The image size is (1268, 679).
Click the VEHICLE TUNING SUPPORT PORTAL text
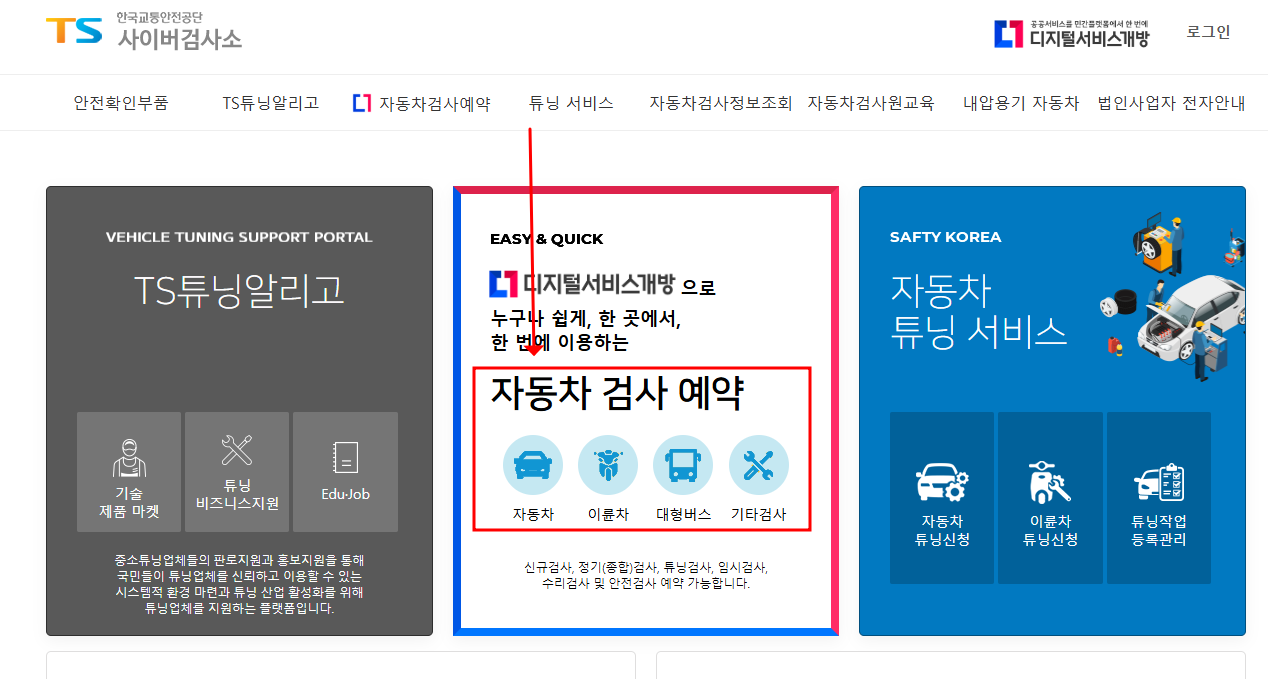[x=239, y=237]
